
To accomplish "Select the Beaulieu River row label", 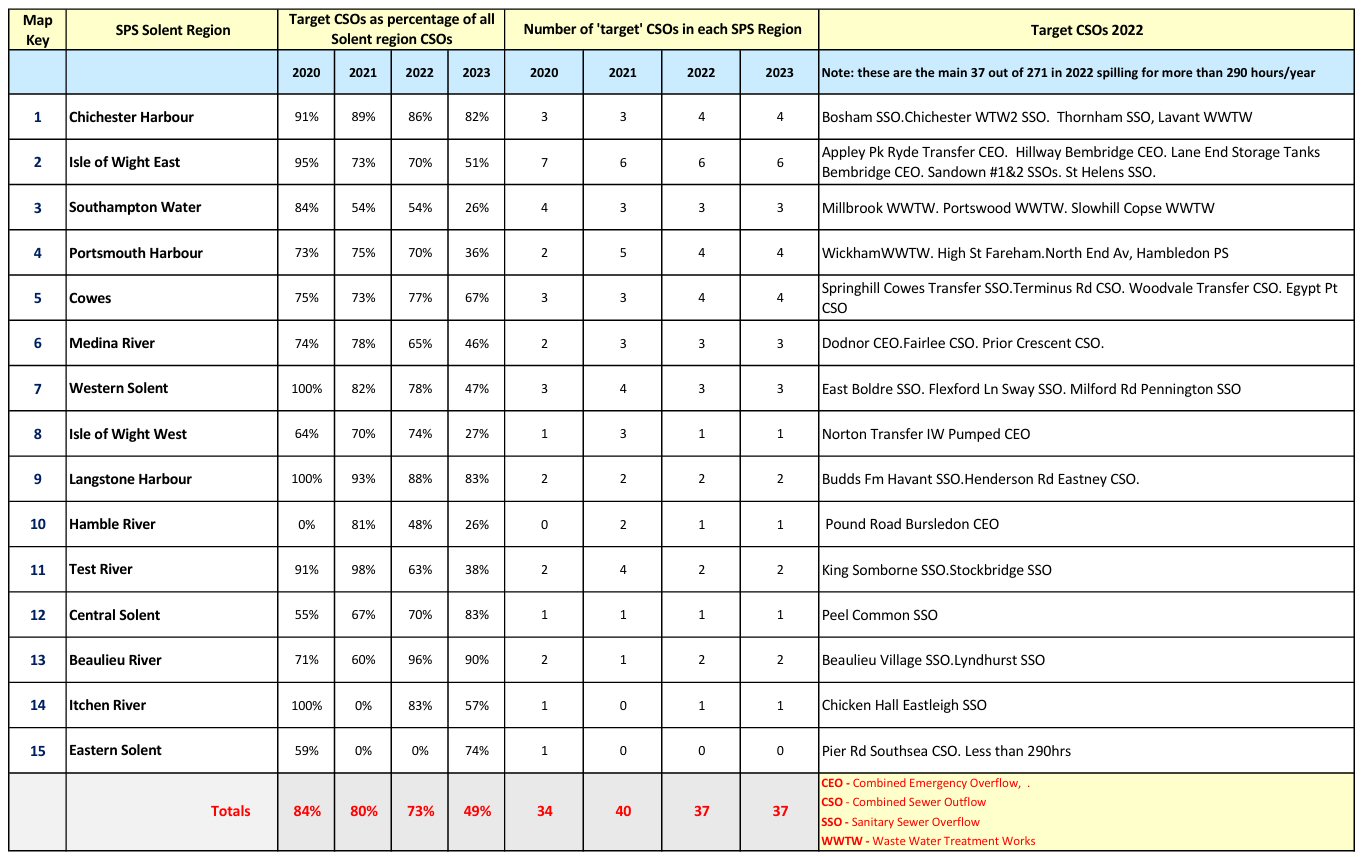I will point(115,660).
